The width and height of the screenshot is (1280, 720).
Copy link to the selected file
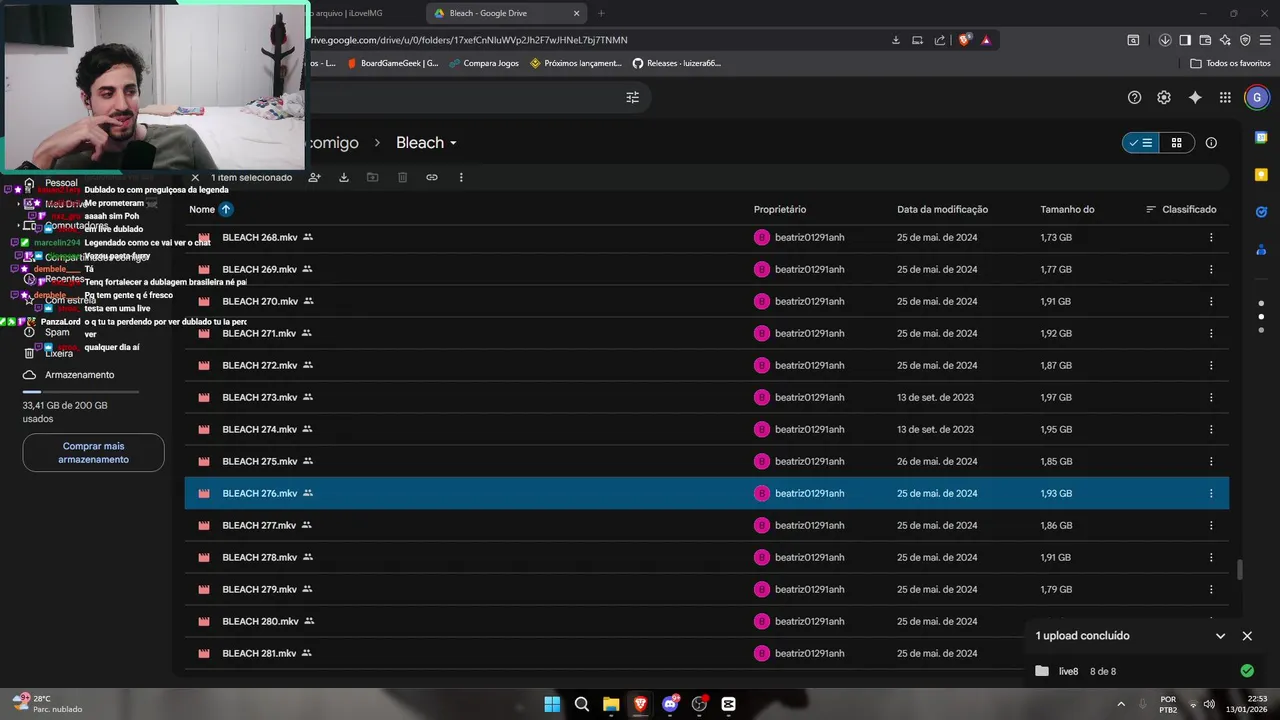[432, 177]
